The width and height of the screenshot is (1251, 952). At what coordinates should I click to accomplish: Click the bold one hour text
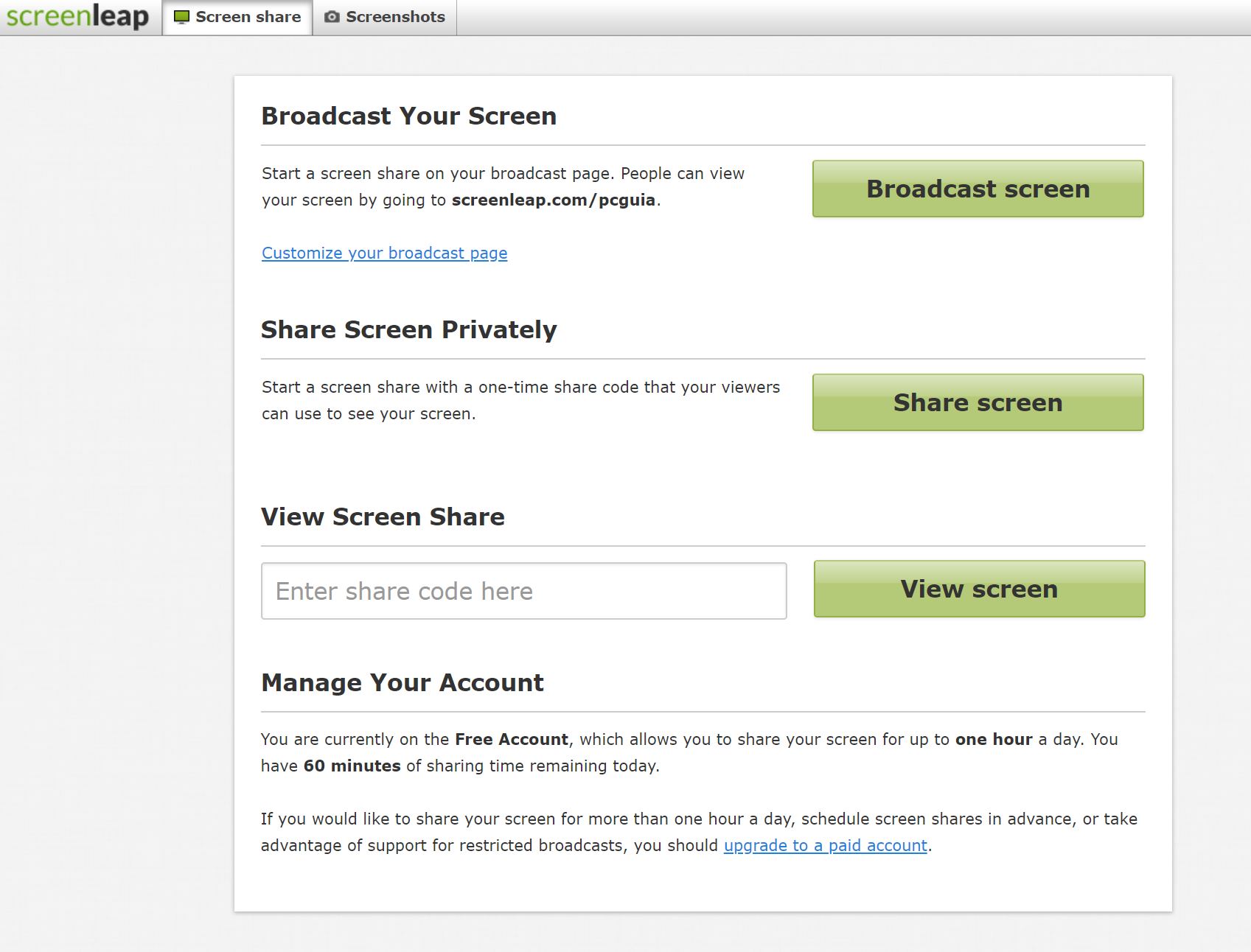[993, 739]
